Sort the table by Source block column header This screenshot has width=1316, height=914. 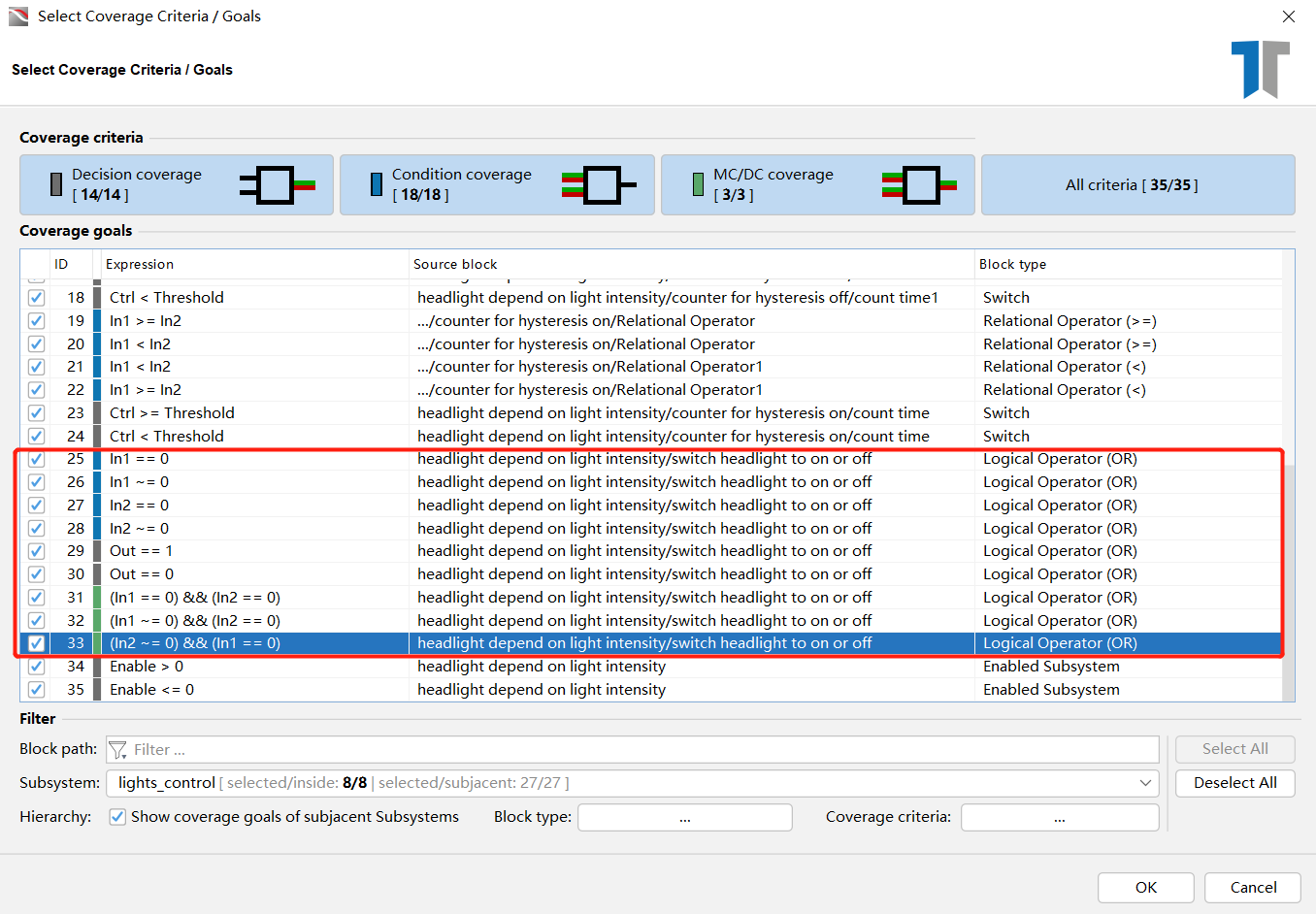[x=454, y=264]
